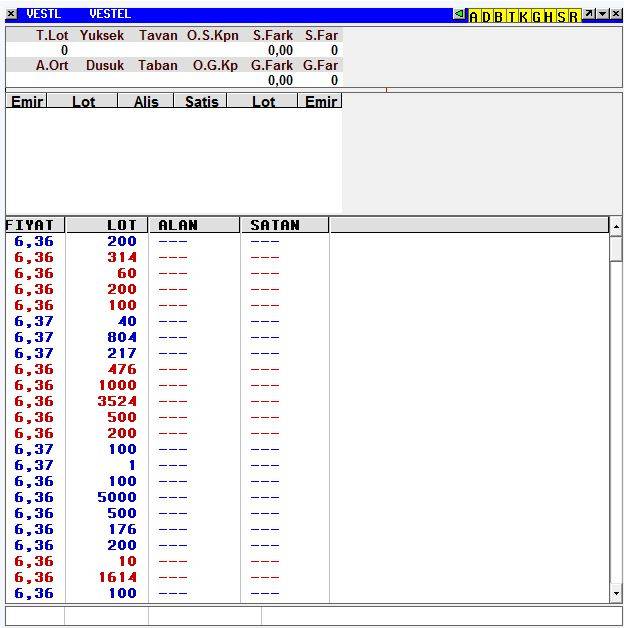624x628 pixels.
Task: Open the window menu icon at top-left
Action: click(11, 14)
